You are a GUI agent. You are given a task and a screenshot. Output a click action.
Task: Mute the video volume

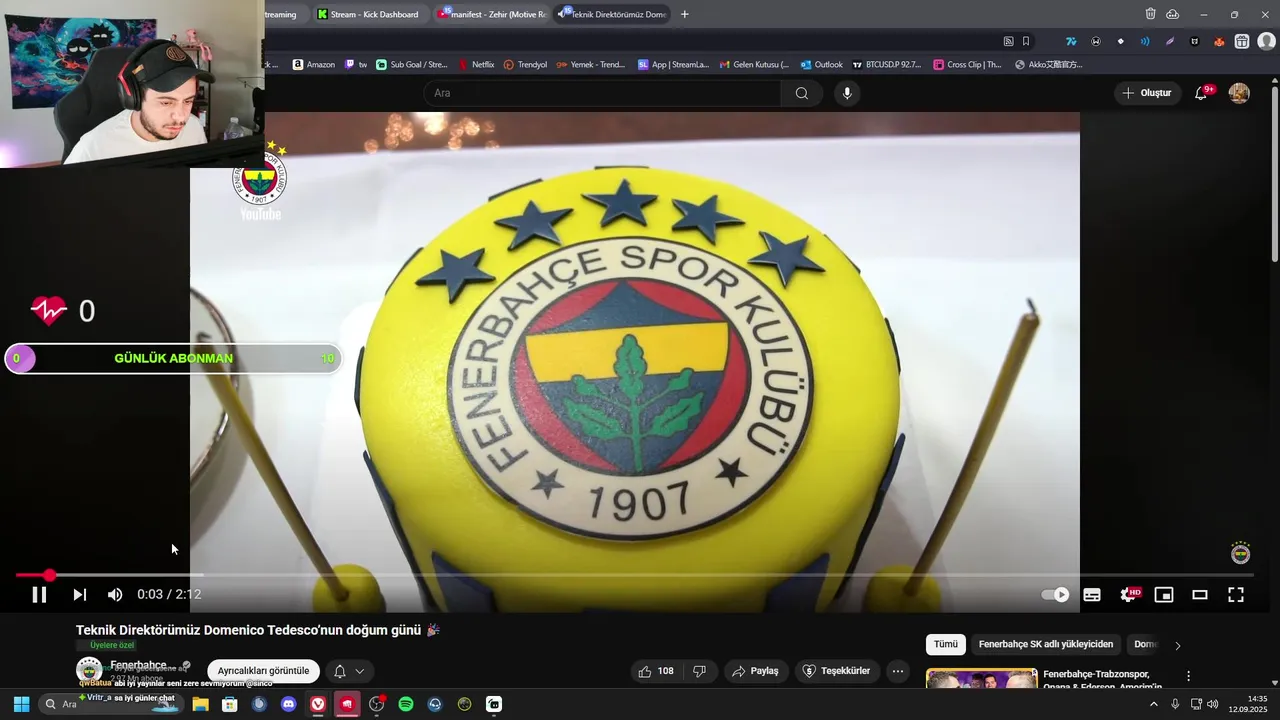coord(115,595)
